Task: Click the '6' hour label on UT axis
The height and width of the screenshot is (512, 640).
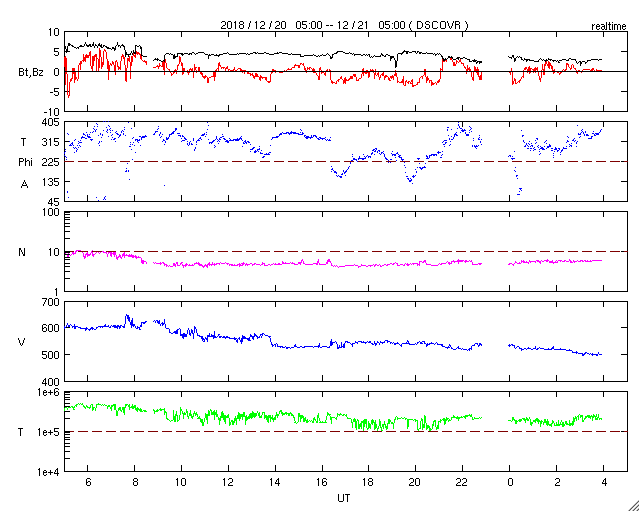Action: (88, 483)
